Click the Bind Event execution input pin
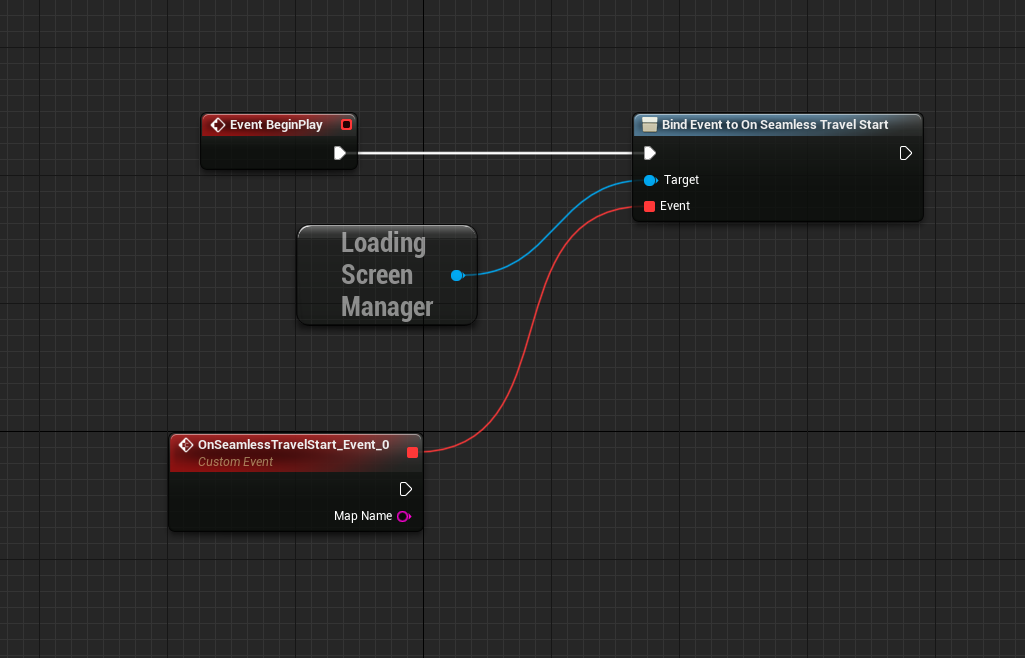Viewport: 1025px width, 658px height. pos(650,153)
